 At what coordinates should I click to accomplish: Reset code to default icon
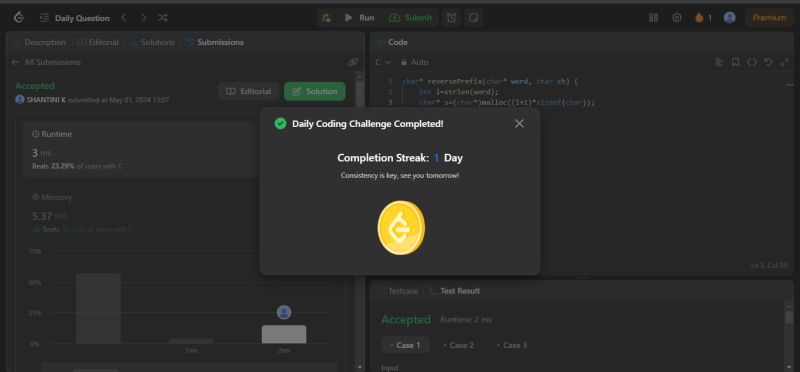(x=768, y=62)
